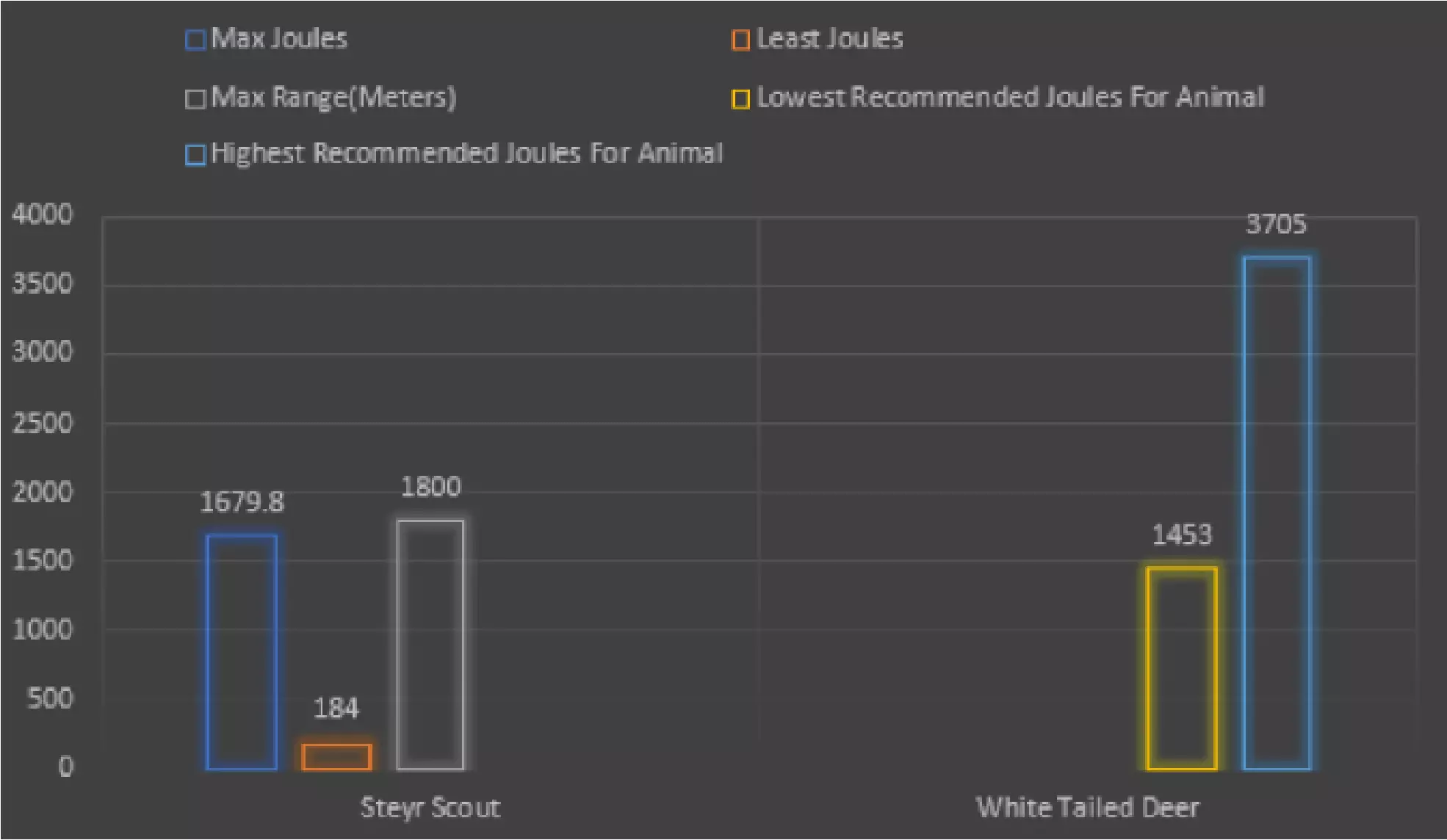Click the White Tailed Deer axis label
Screen dimensions: 1447x840
pos(1087,808)
